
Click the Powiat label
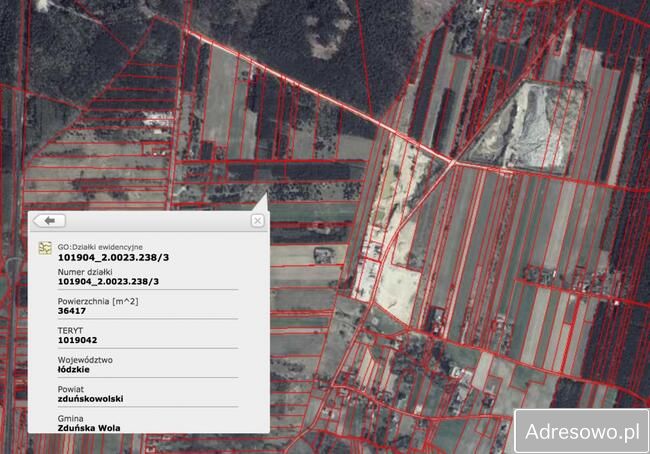pos(70,389)
